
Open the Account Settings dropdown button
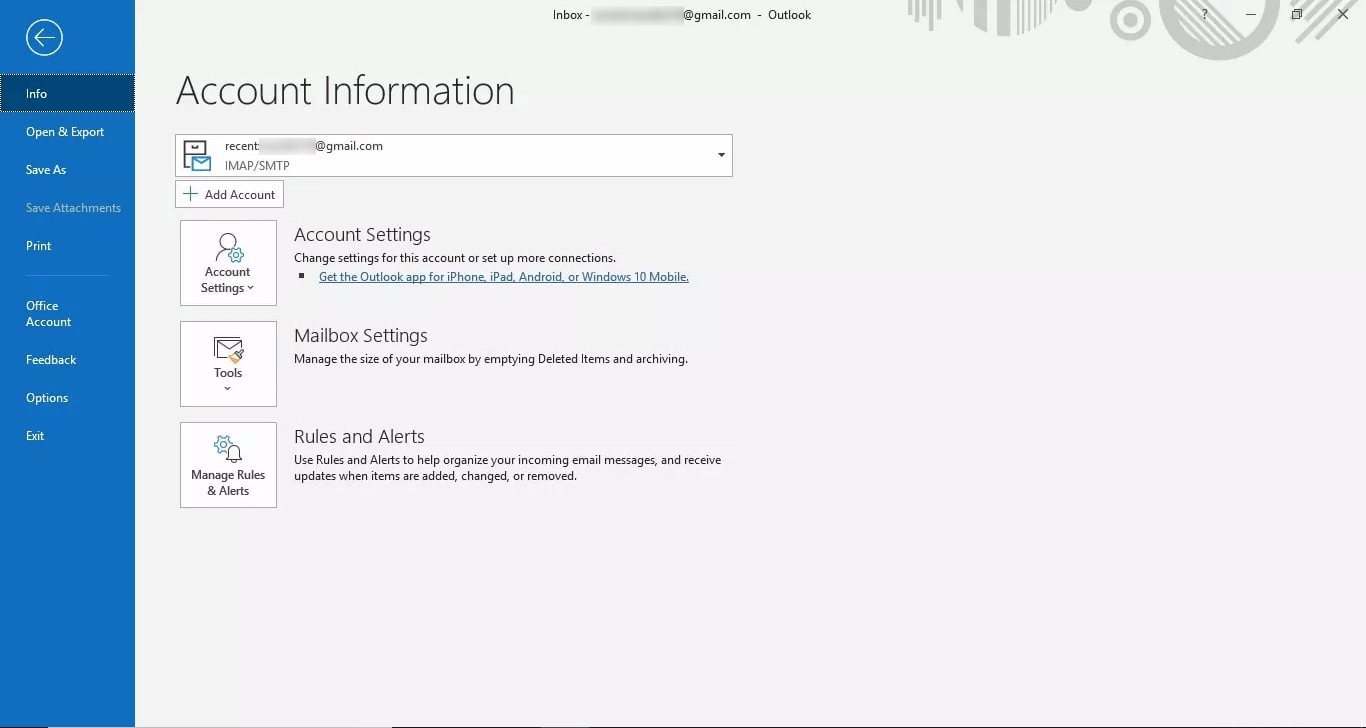(228, 263)
